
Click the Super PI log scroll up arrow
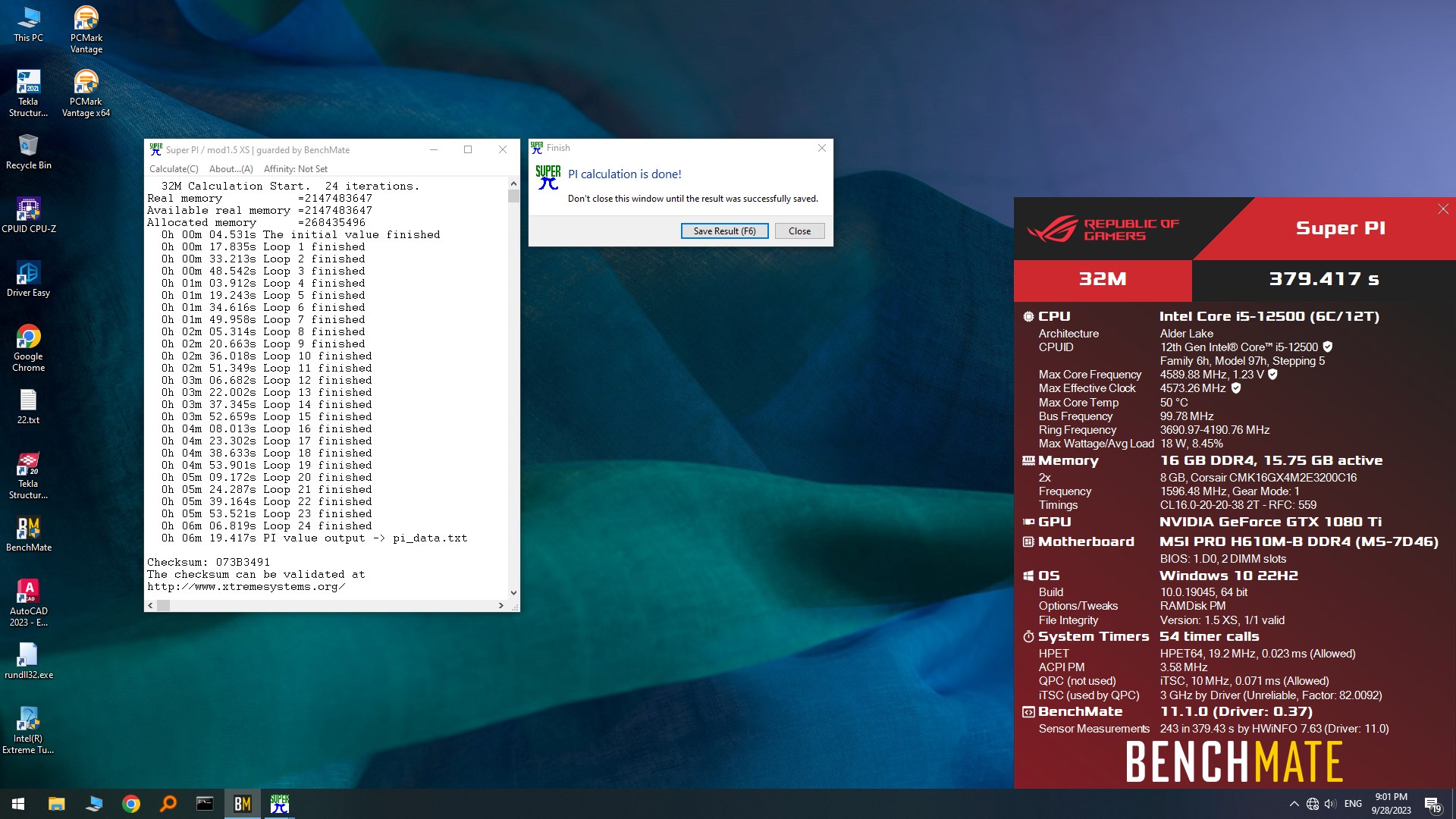[x=513, y=184]
